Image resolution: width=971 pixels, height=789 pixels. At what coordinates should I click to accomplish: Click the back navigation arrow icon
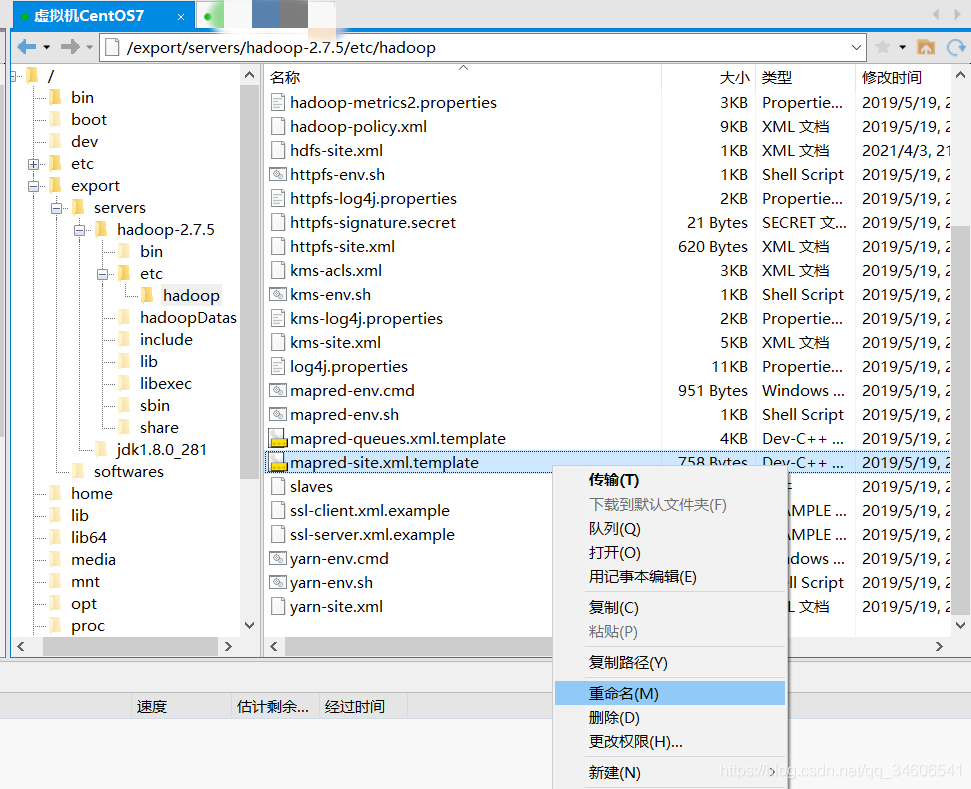(x=27, y=46)
